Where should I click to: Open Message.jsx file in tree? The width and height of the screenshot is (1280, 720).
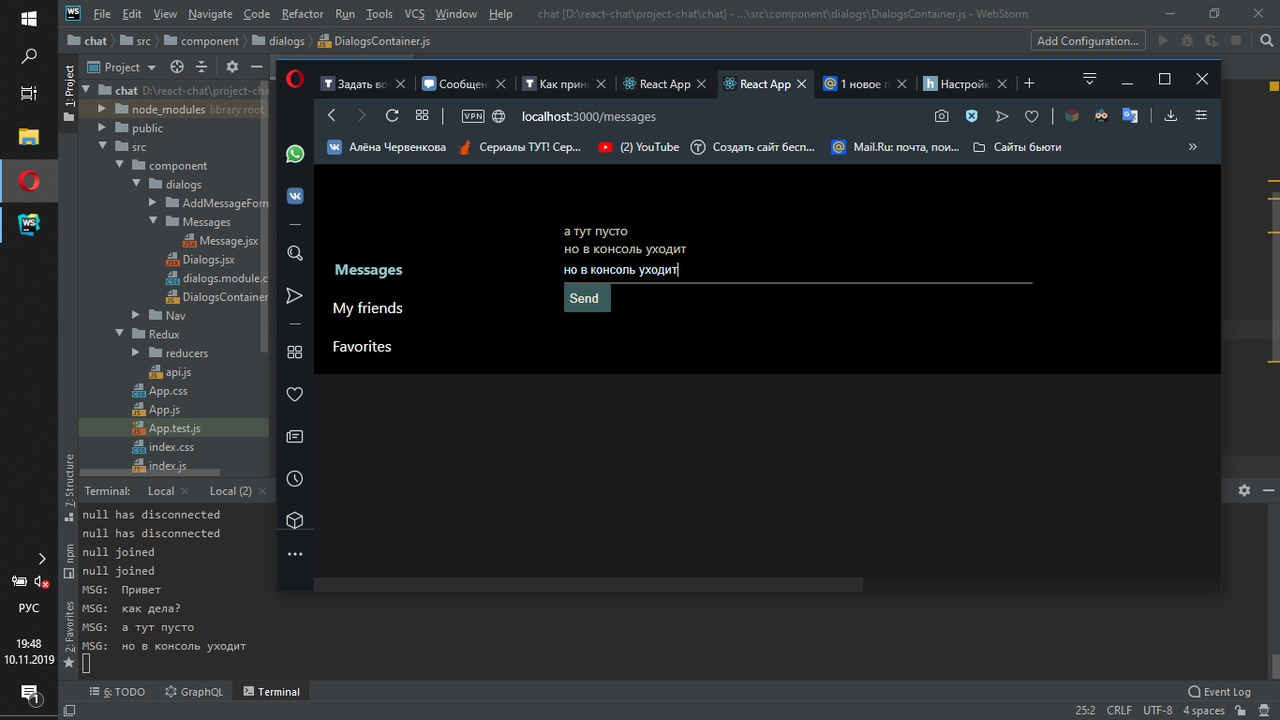tap(221, 241)
